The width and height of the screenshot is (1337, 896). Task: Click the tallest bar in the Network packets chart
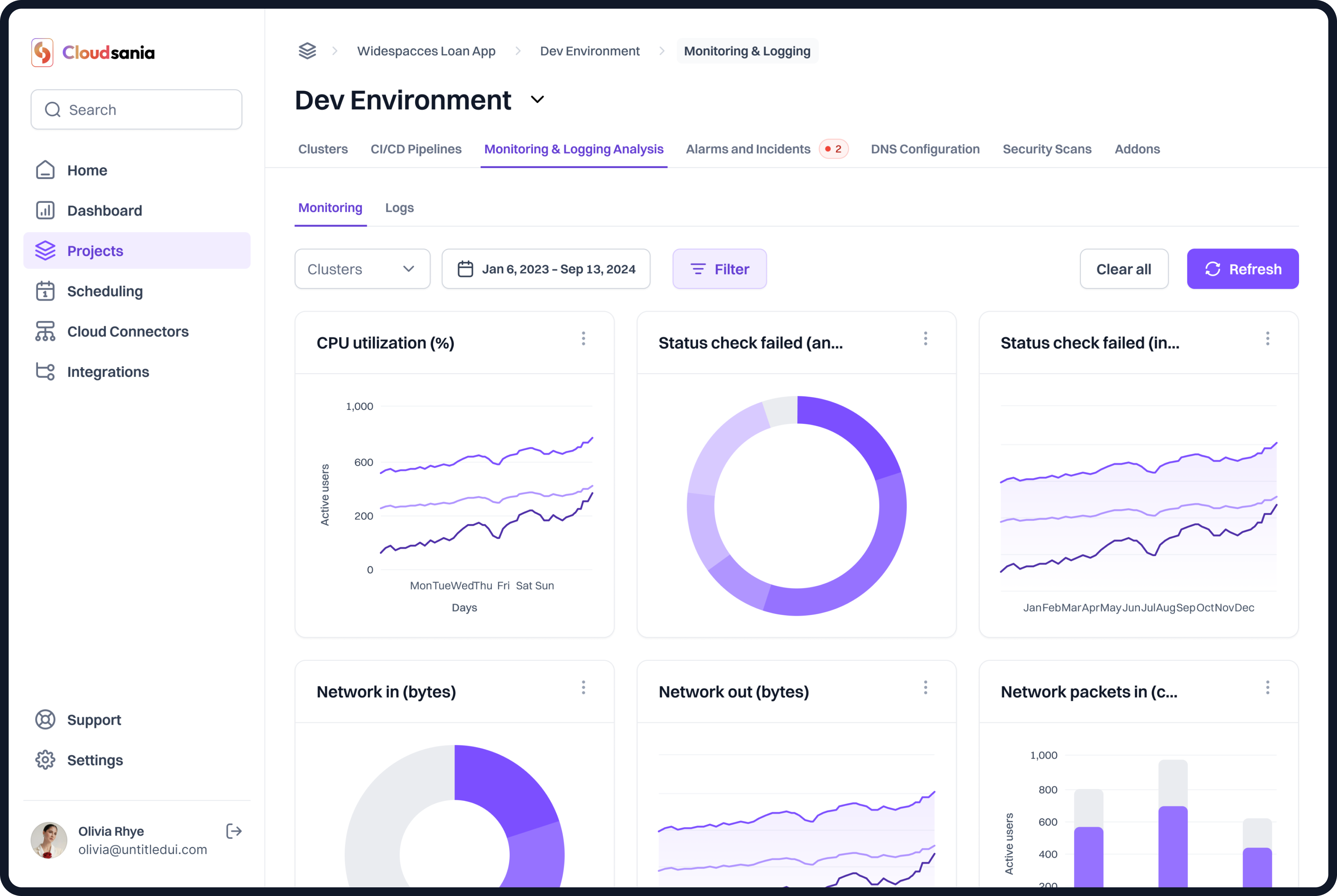point(1173,824)
